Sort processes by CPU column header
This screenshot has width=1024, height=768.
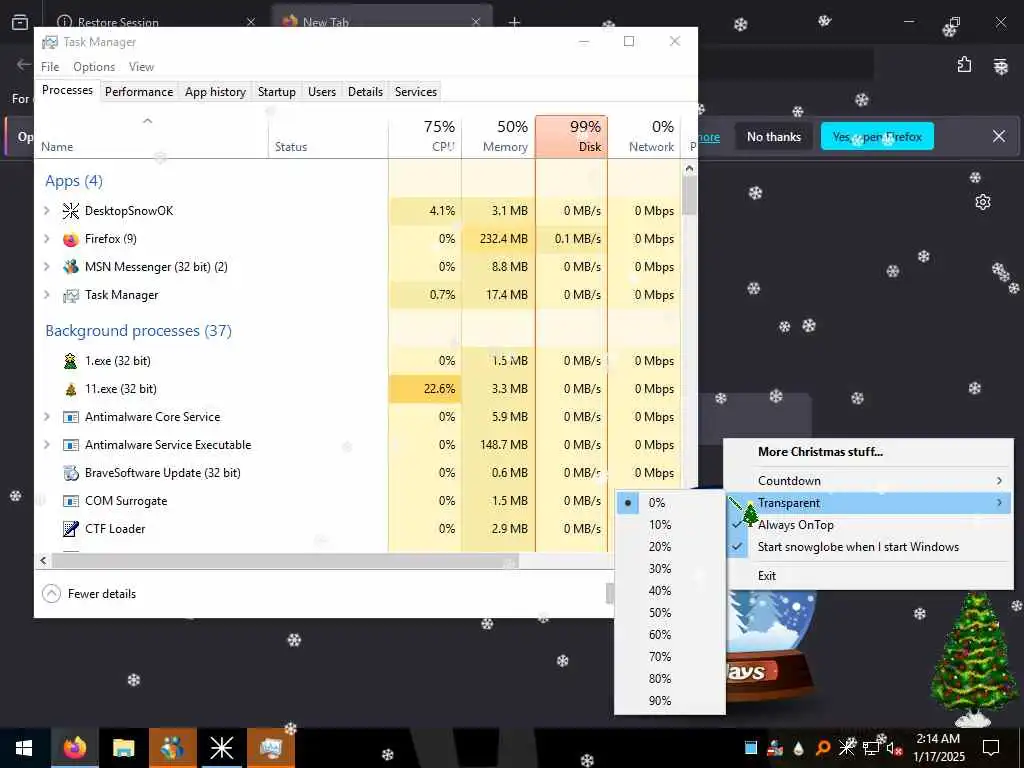[x=425, y=136]
